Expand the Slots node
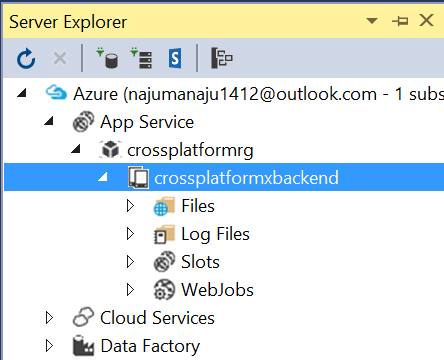 pos(130,262)
